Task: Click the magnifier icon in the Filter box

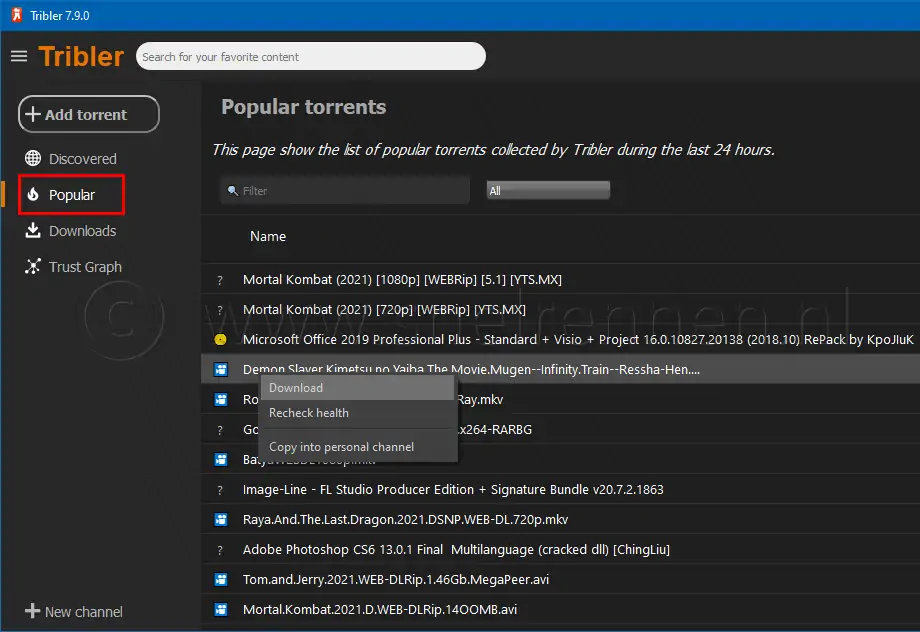Action: pos(233,191)
